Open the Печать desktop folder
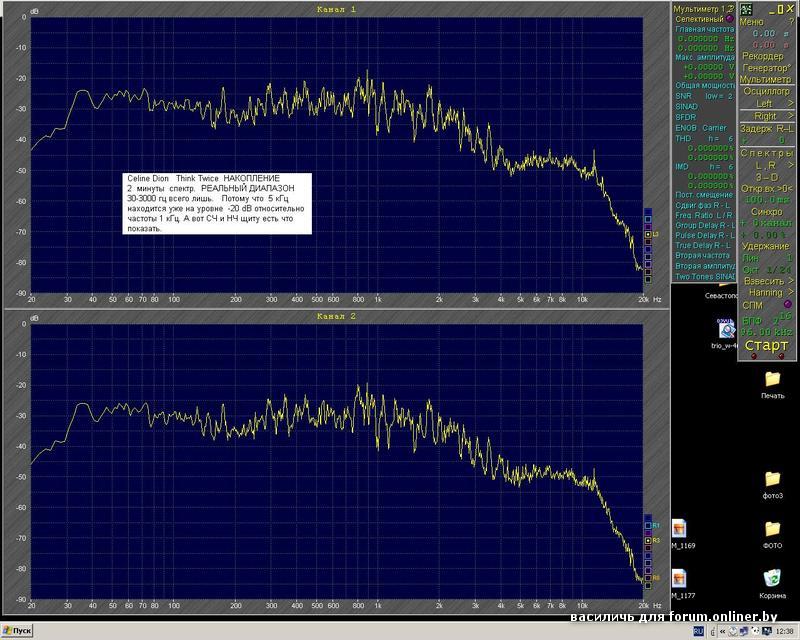This screenshot has width=800, height=640. click(772, 379)
